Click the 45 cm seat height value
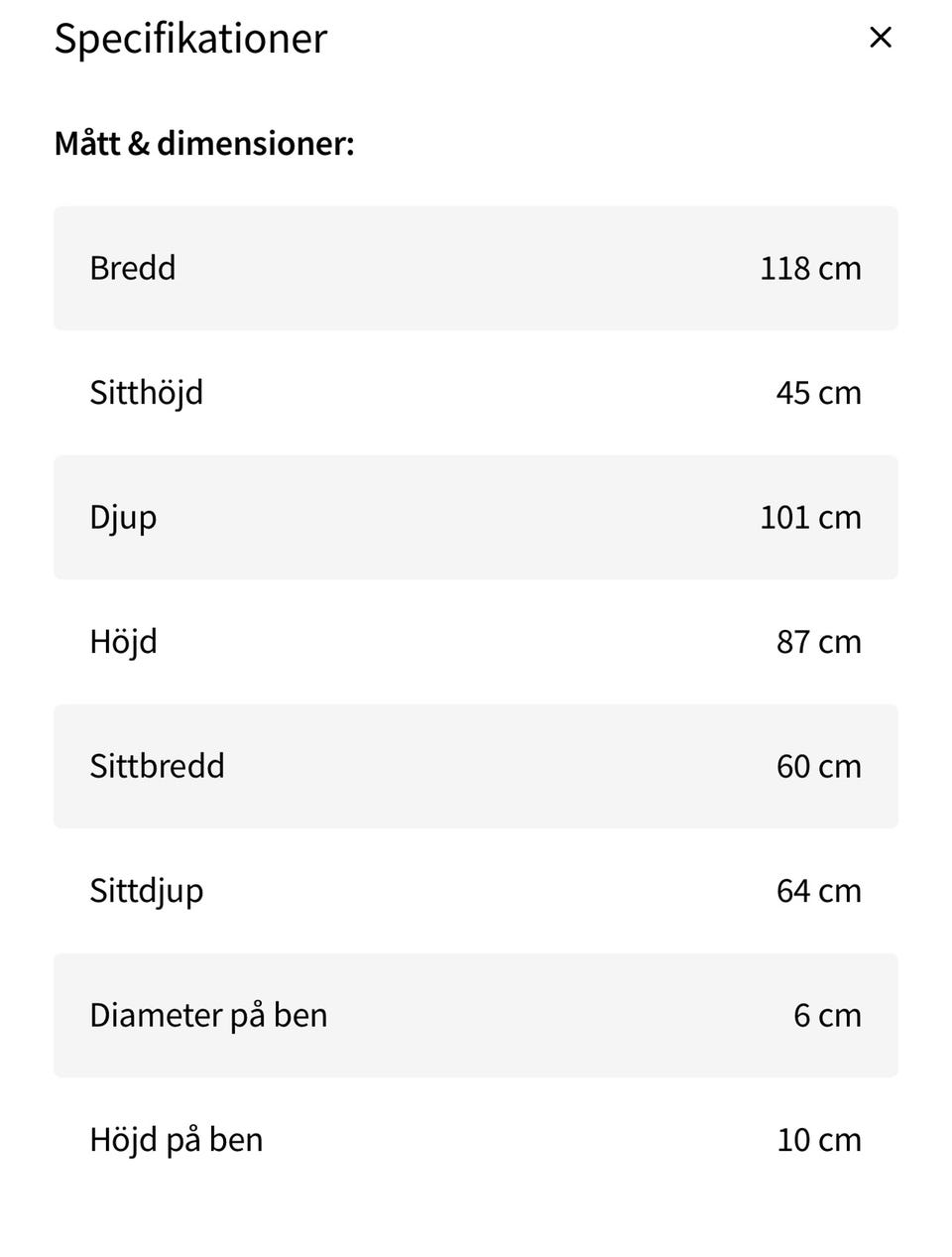The height and width of the screenshot is (1257, 952). pyautogui.click(x=818, y=393)
